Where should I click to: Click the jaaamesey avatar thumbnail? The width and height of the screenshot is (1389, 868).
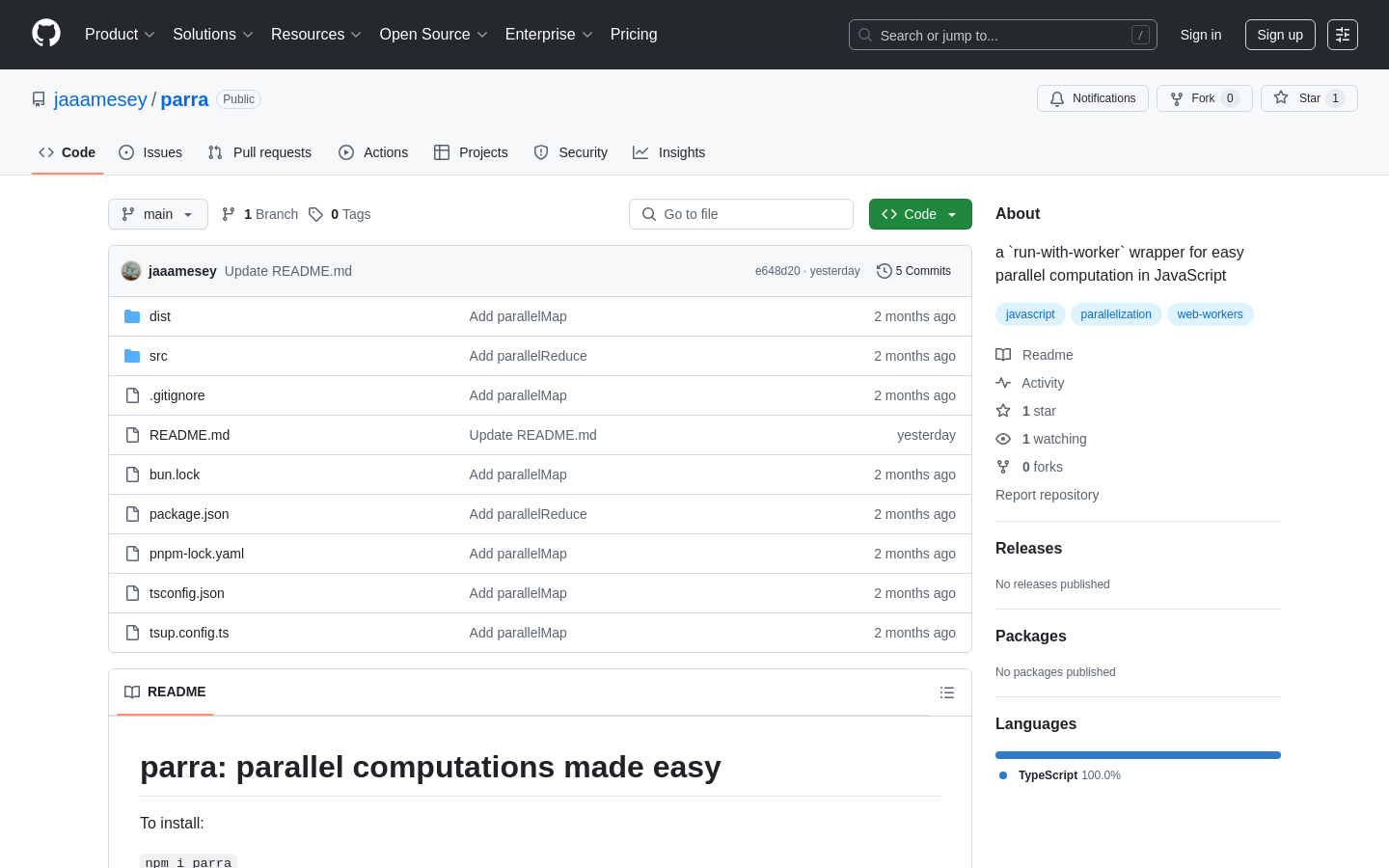pyautogui.click(x=131, y=271)
